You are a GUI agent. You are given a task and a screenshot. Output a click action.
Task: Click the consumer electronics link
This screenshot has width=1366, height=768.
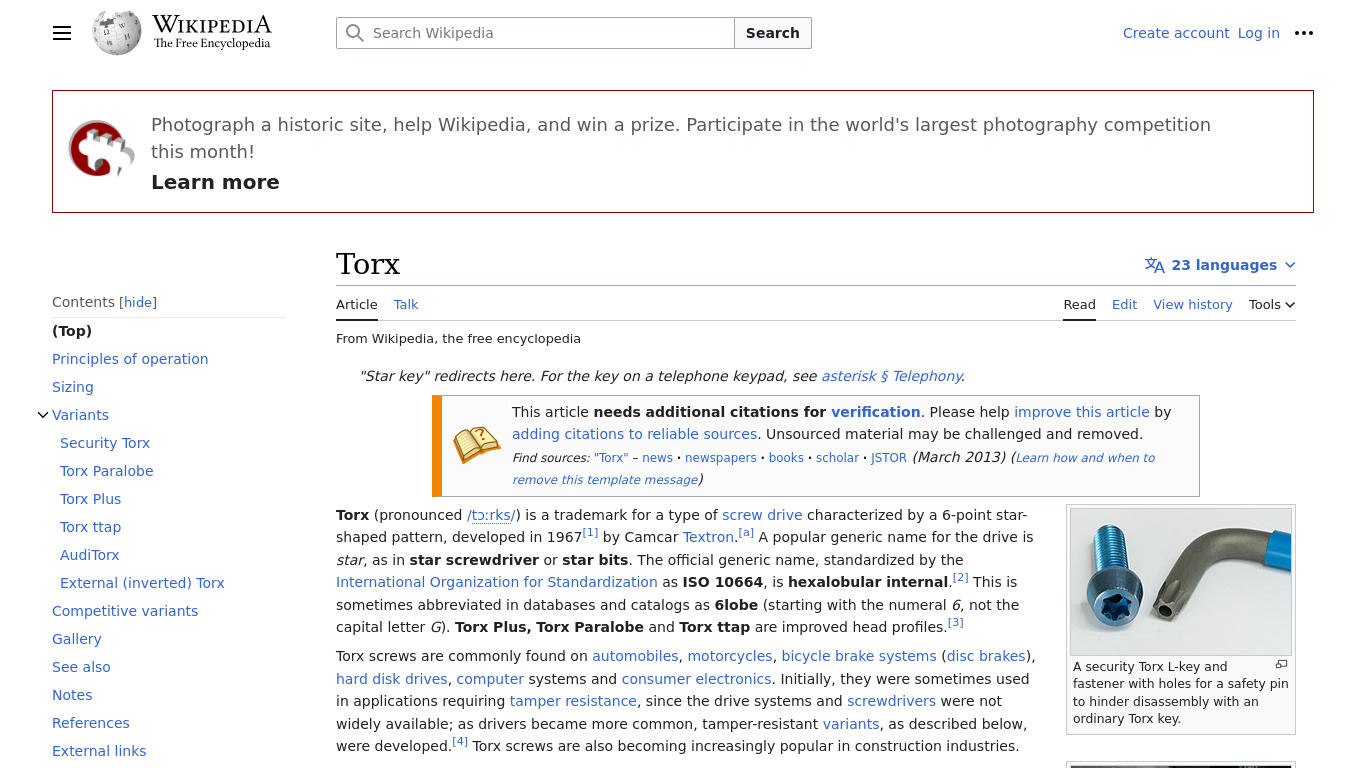[x=696, y=679]
